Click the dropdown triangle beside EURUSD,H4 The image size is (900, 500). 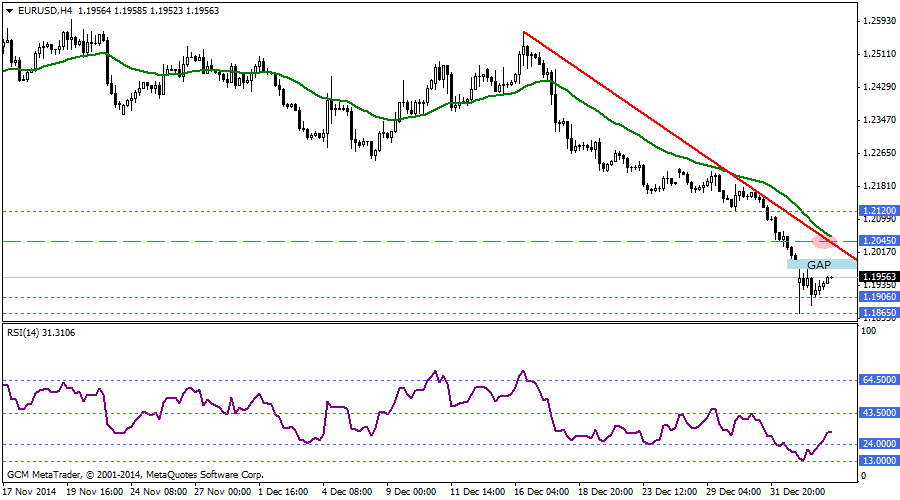pos(9,10)
